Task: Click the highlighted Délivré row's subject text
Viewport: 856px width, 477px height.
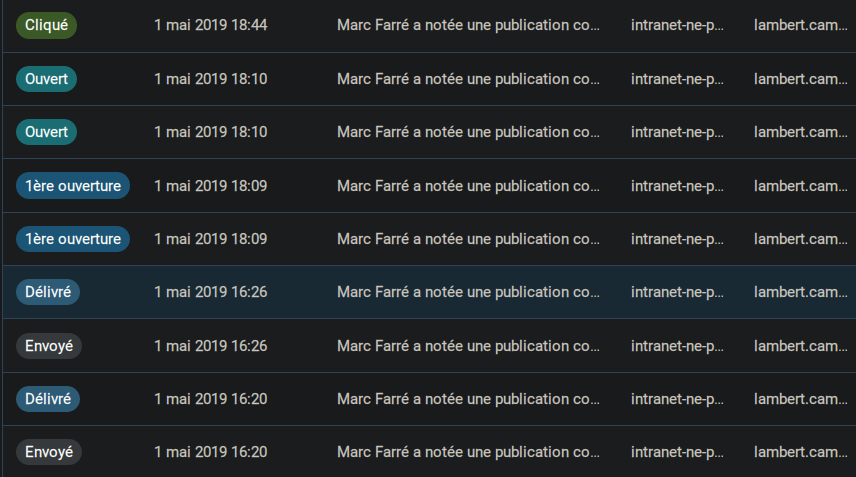Action: [x=468, y=292]
